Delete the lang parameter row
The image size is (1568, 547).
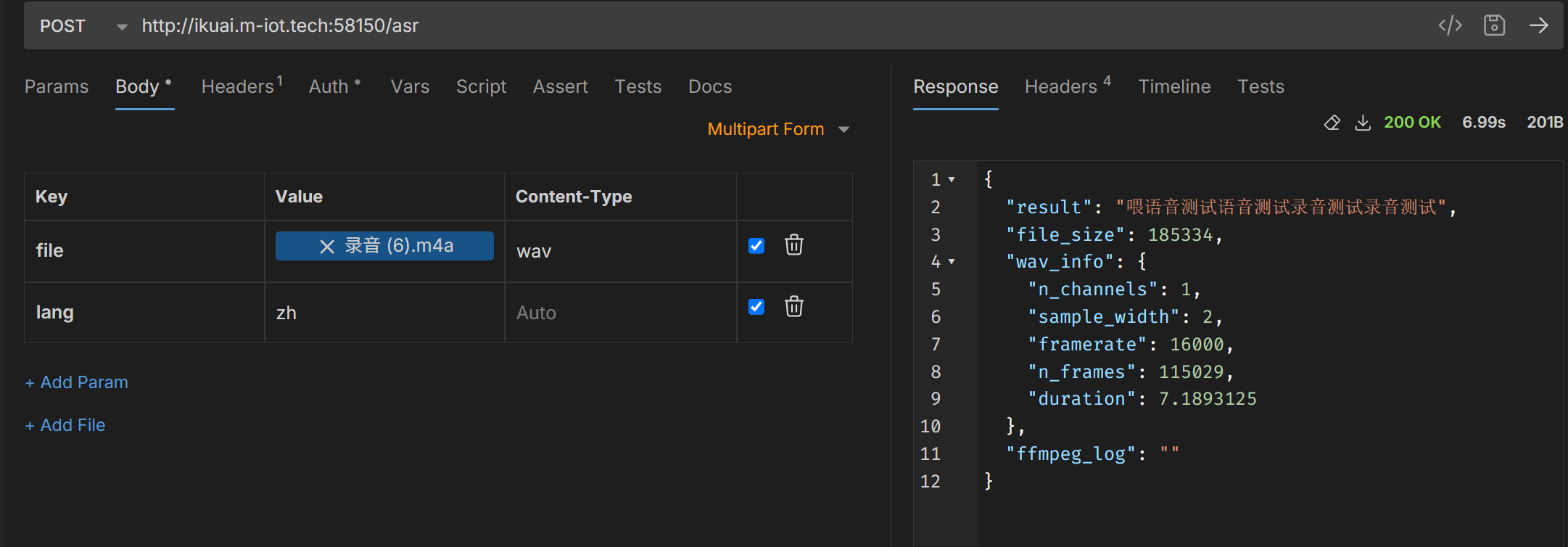793,307
